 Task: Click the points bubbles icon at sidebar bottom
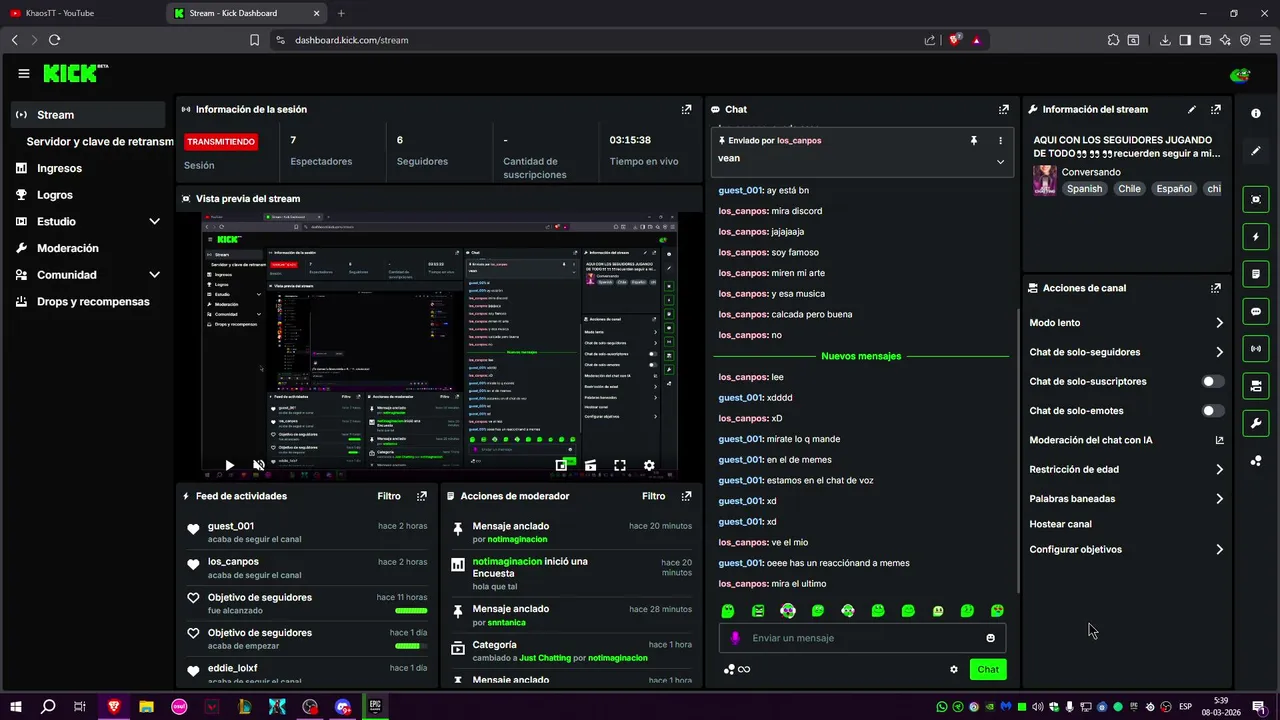pyautogui.click(x=1256, y=461)
